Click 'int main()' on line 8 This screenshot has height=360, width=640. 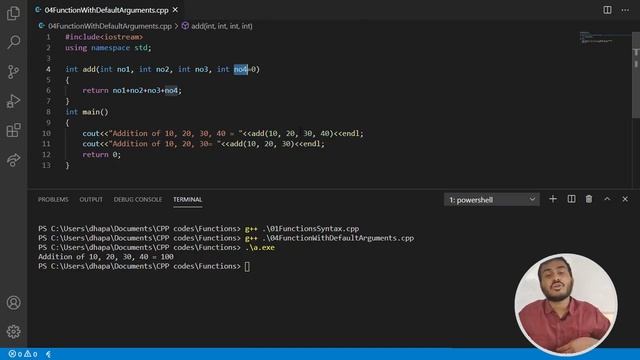pyautogui.click(x=87, y=112)
